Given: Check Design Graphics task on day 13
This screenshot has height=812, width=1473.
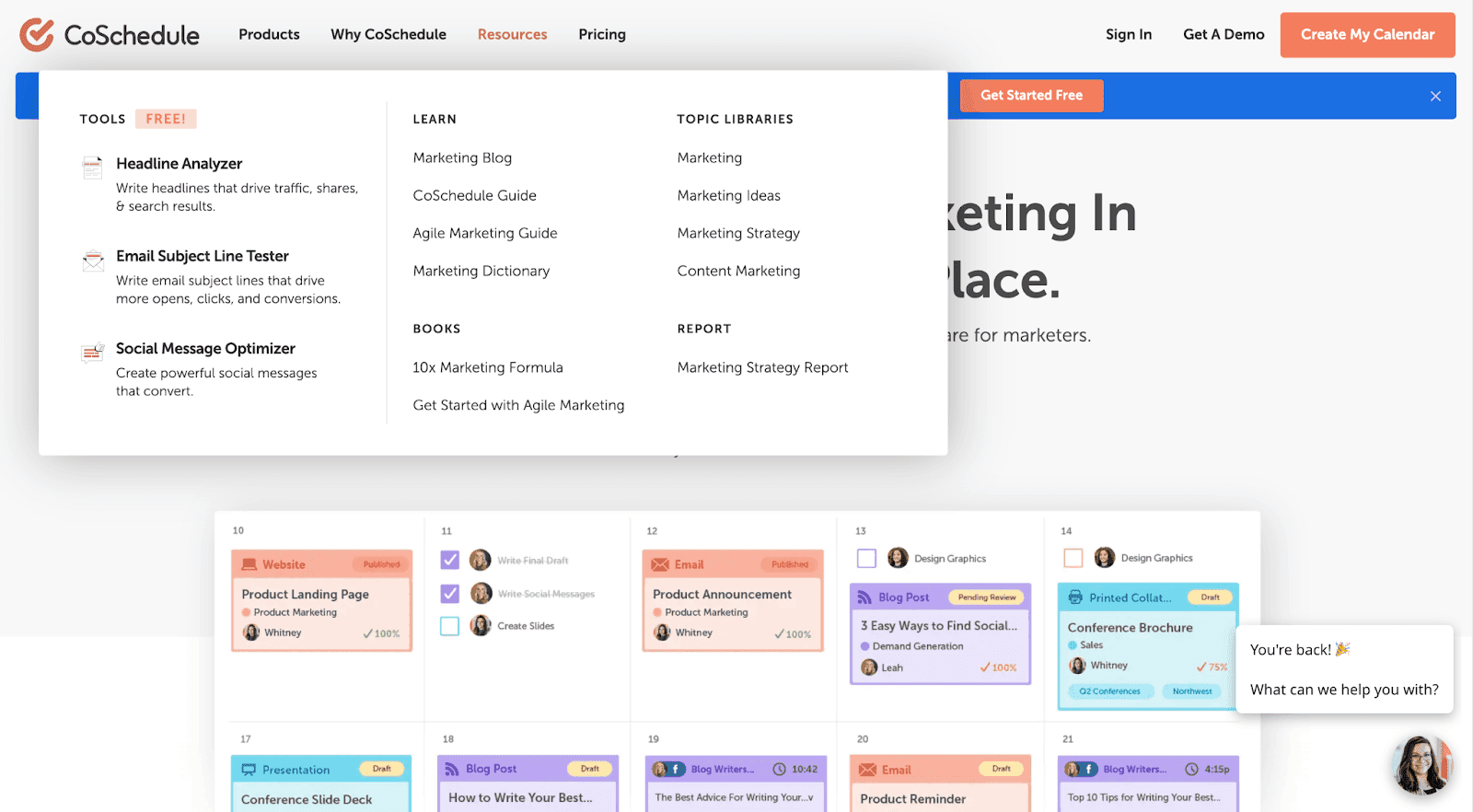Looking at the screenshot, I should 866,558.
